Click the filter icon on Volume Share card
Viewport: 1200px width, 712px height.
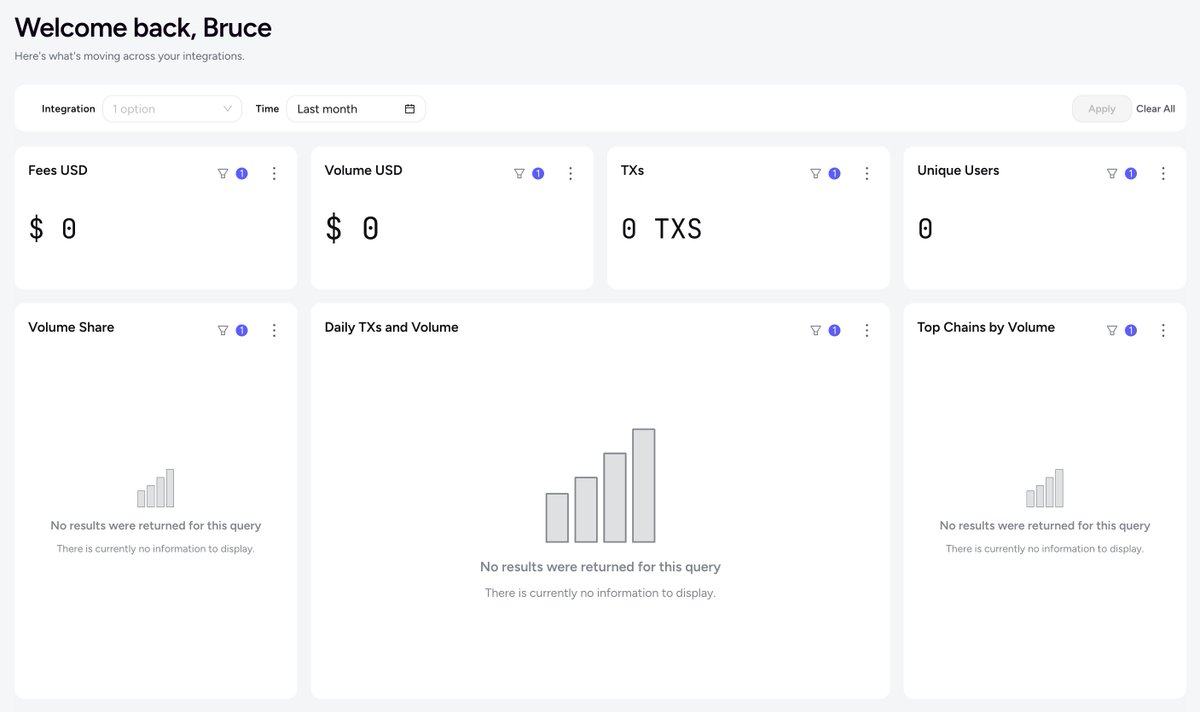click(223, 330)
